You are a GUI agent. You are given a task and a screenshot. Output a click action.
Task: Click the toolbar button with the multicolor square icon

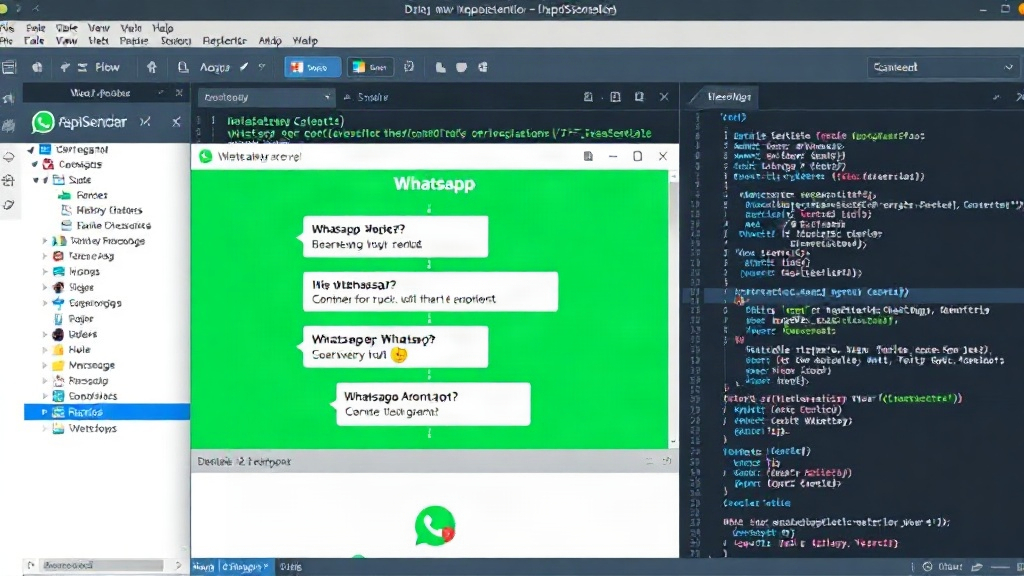point(370,67)
